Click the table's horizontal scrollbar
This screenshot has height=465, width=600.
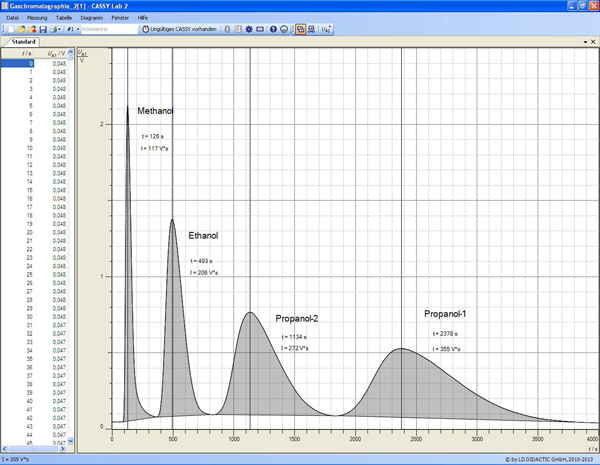(36, 451)
